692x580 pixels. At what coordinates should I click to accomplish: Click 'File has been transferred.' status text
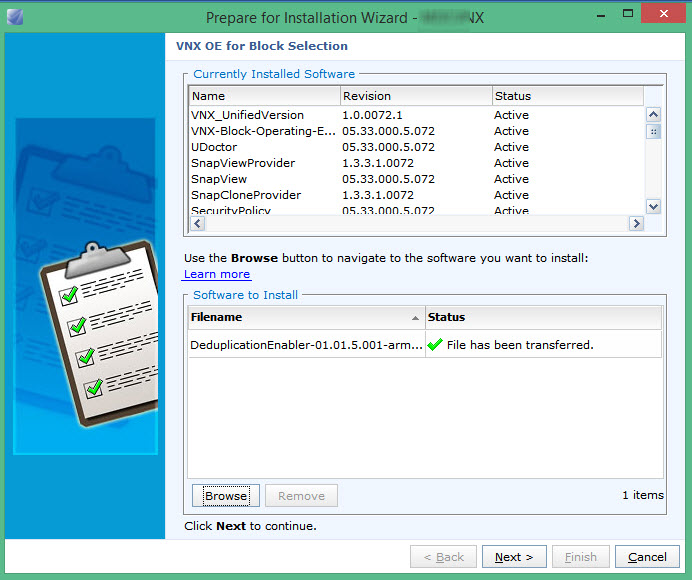click(x=520, y=345)
